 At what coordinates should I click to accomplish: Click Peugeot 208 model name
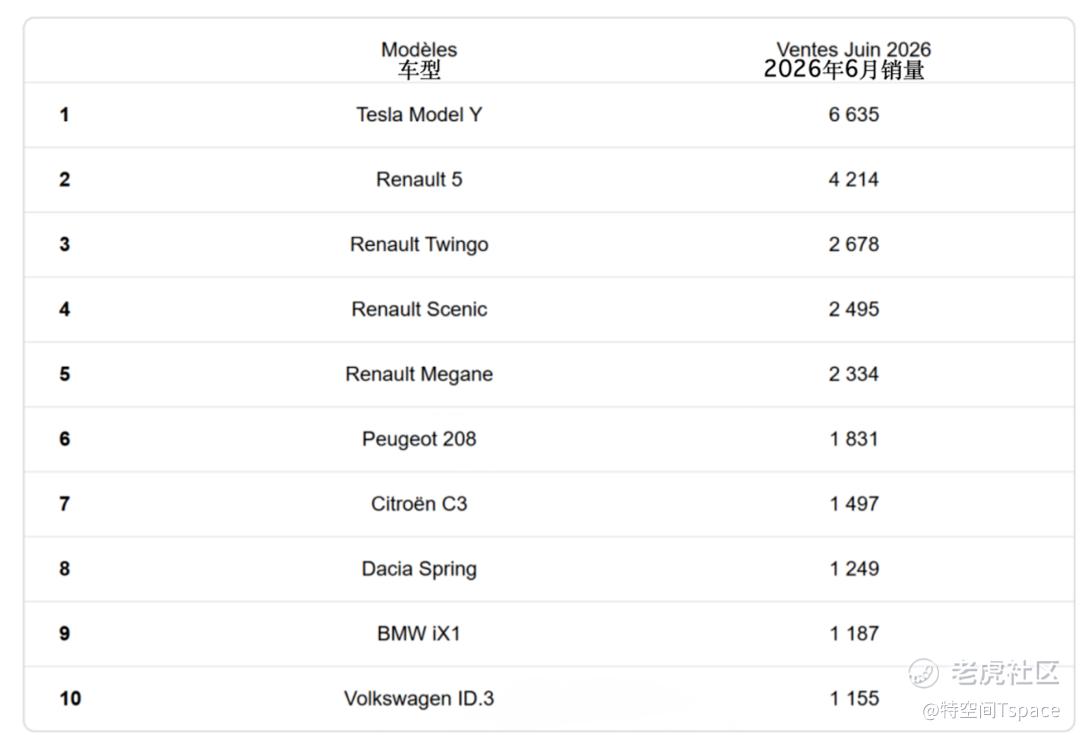[x=419, y=439]
